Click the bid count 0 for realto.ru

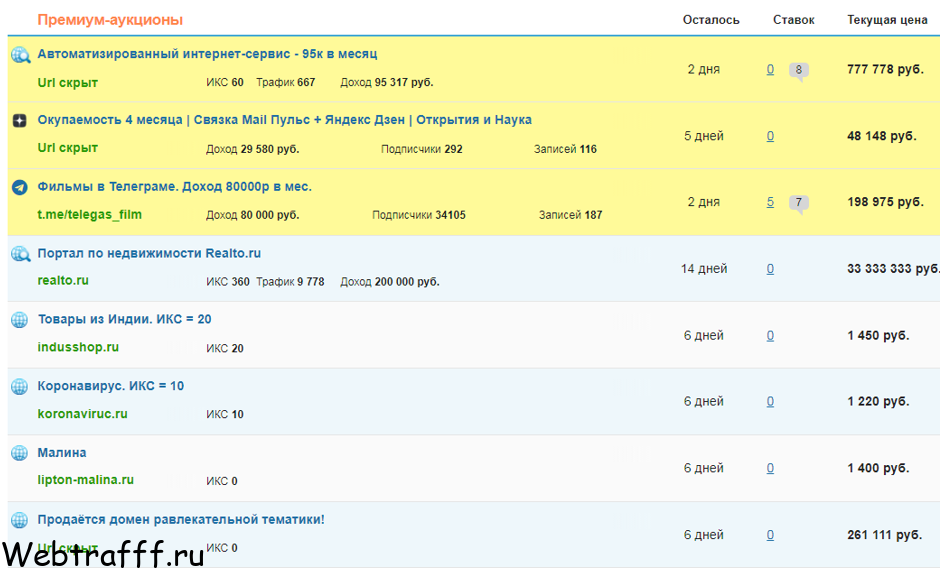pyautogui.click(x=770, y=269)
